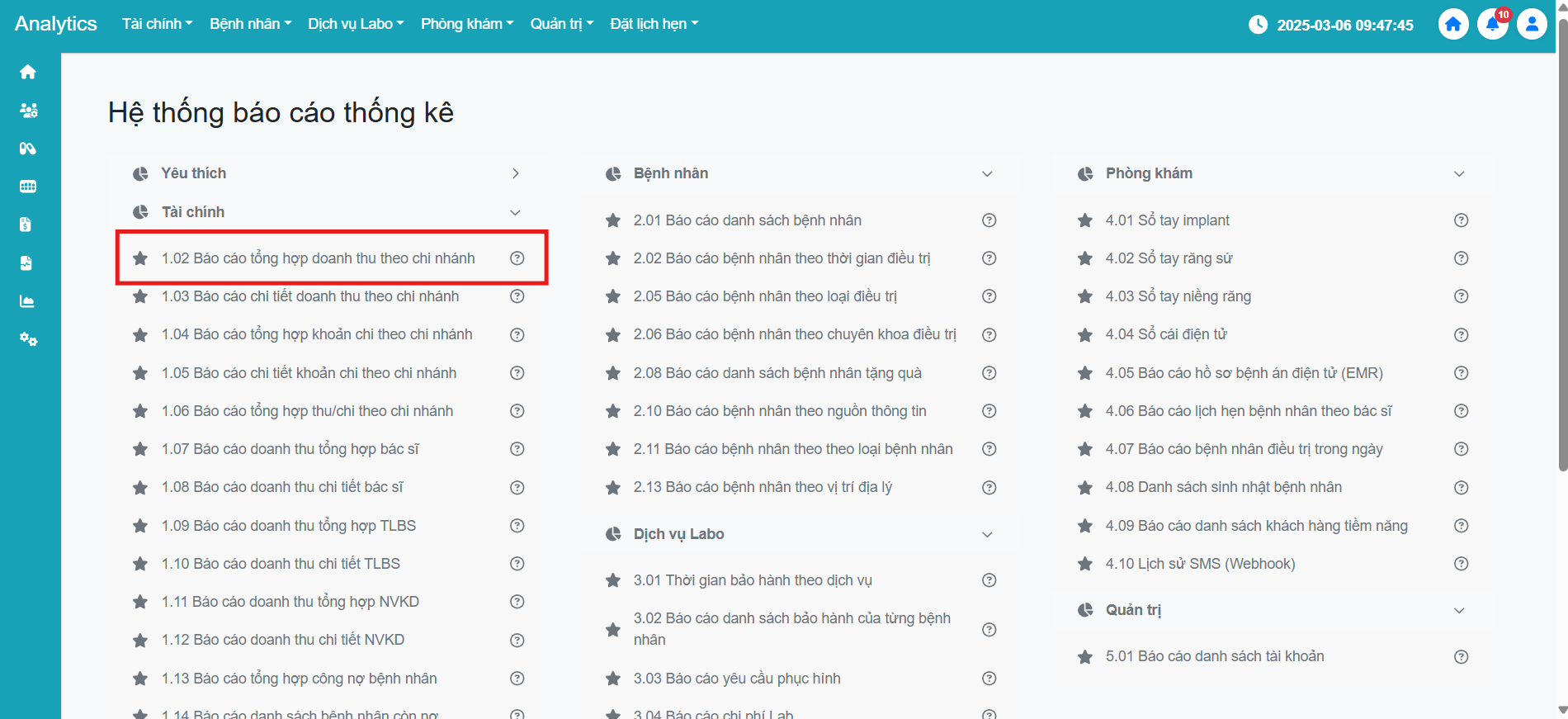Open 4.10 Lịch sử SMS (Webhook)
The width and height of the screenshot is (1568, 719).
pyautogui.click(x=1200, y=564)
